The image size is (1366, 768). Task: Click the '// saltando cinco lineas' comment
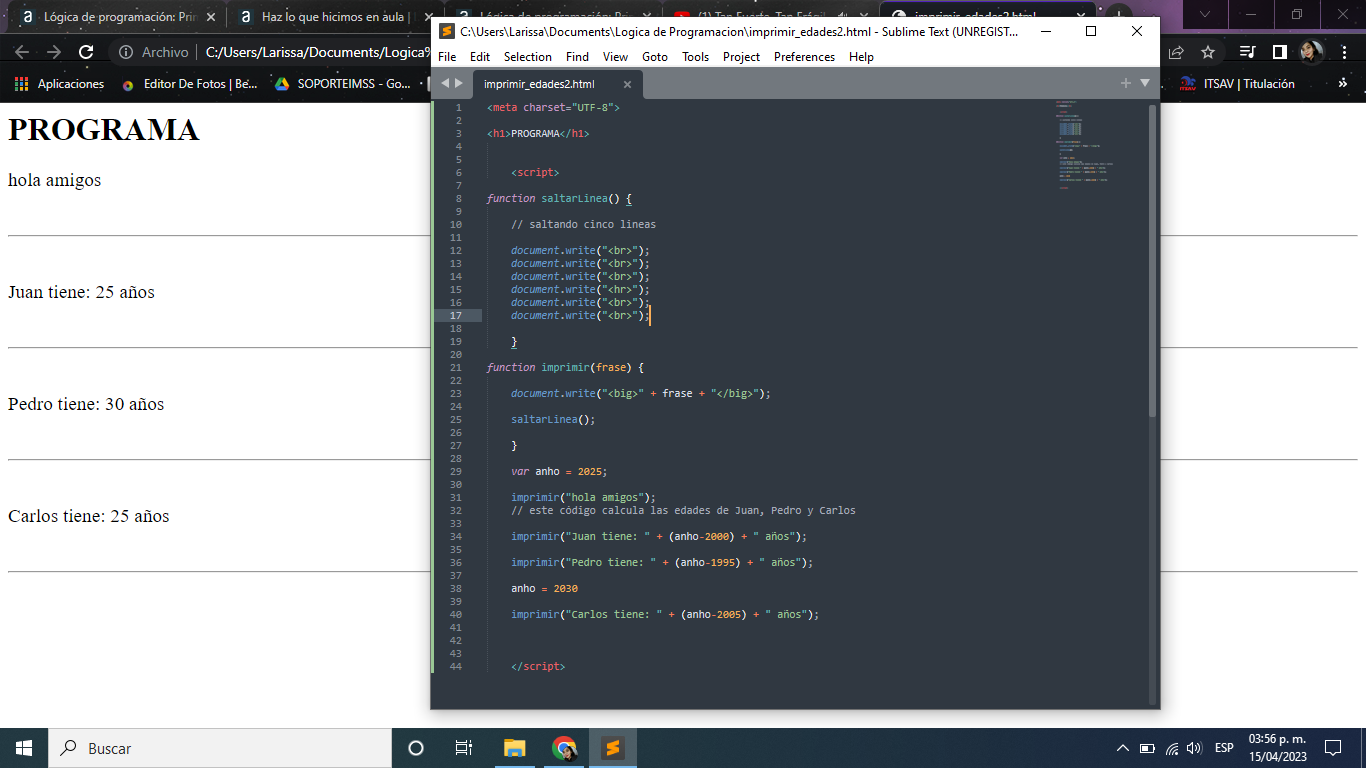click(583, 224)
